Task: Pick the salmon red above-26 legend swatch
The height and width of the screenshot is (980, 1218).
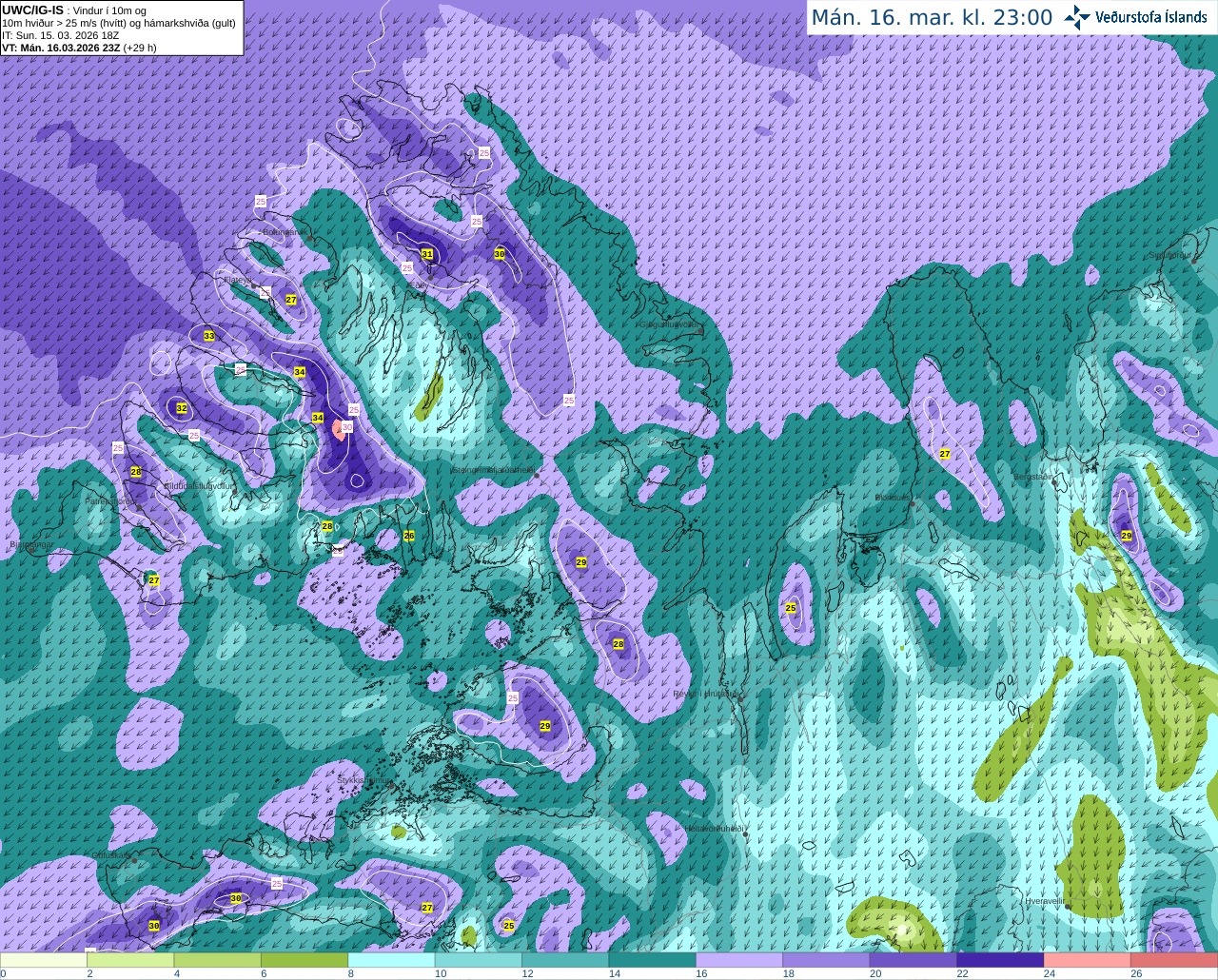Action: 1174,960
